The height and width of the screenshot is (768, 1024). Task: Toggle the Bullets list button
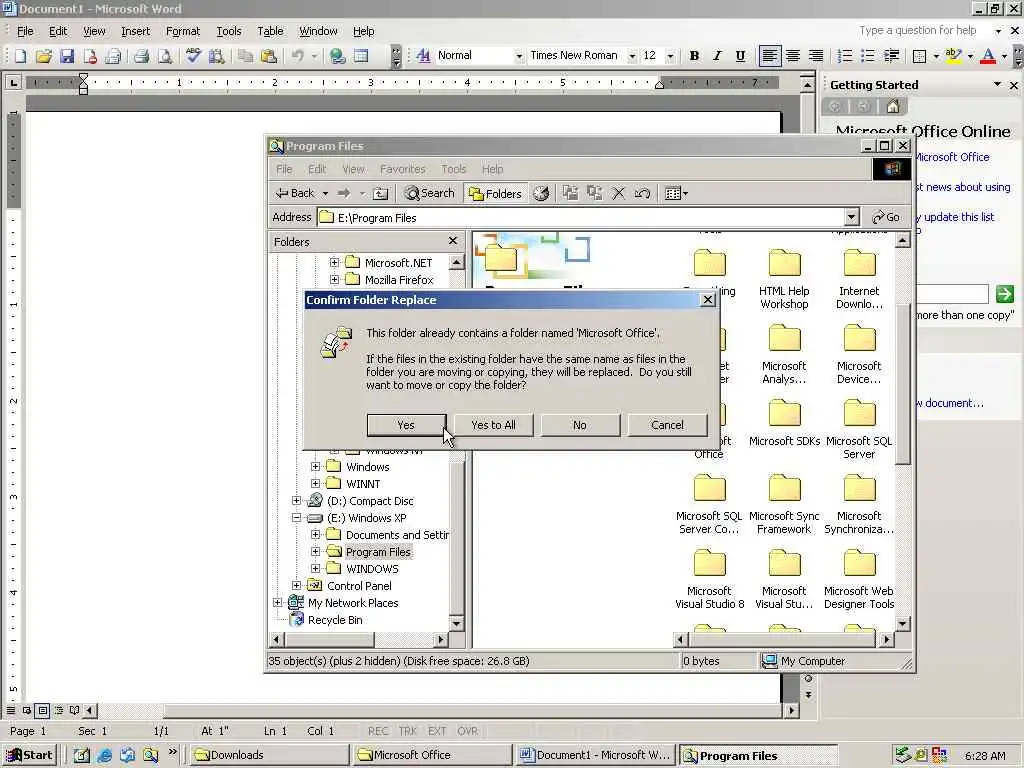coord(868,56)
